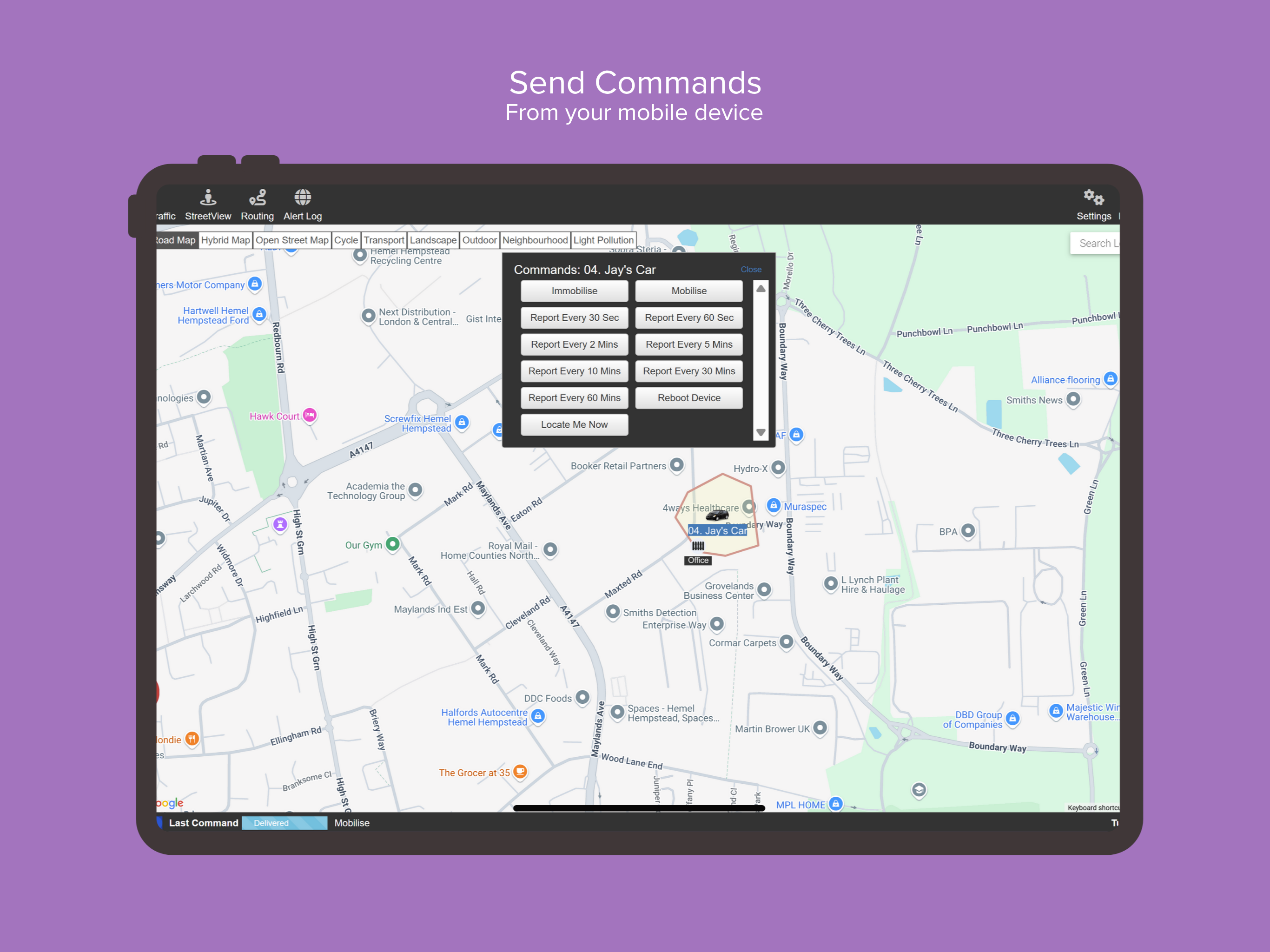
Task: Click the Jay's Car vehicle marker
Action: point(717,516)
